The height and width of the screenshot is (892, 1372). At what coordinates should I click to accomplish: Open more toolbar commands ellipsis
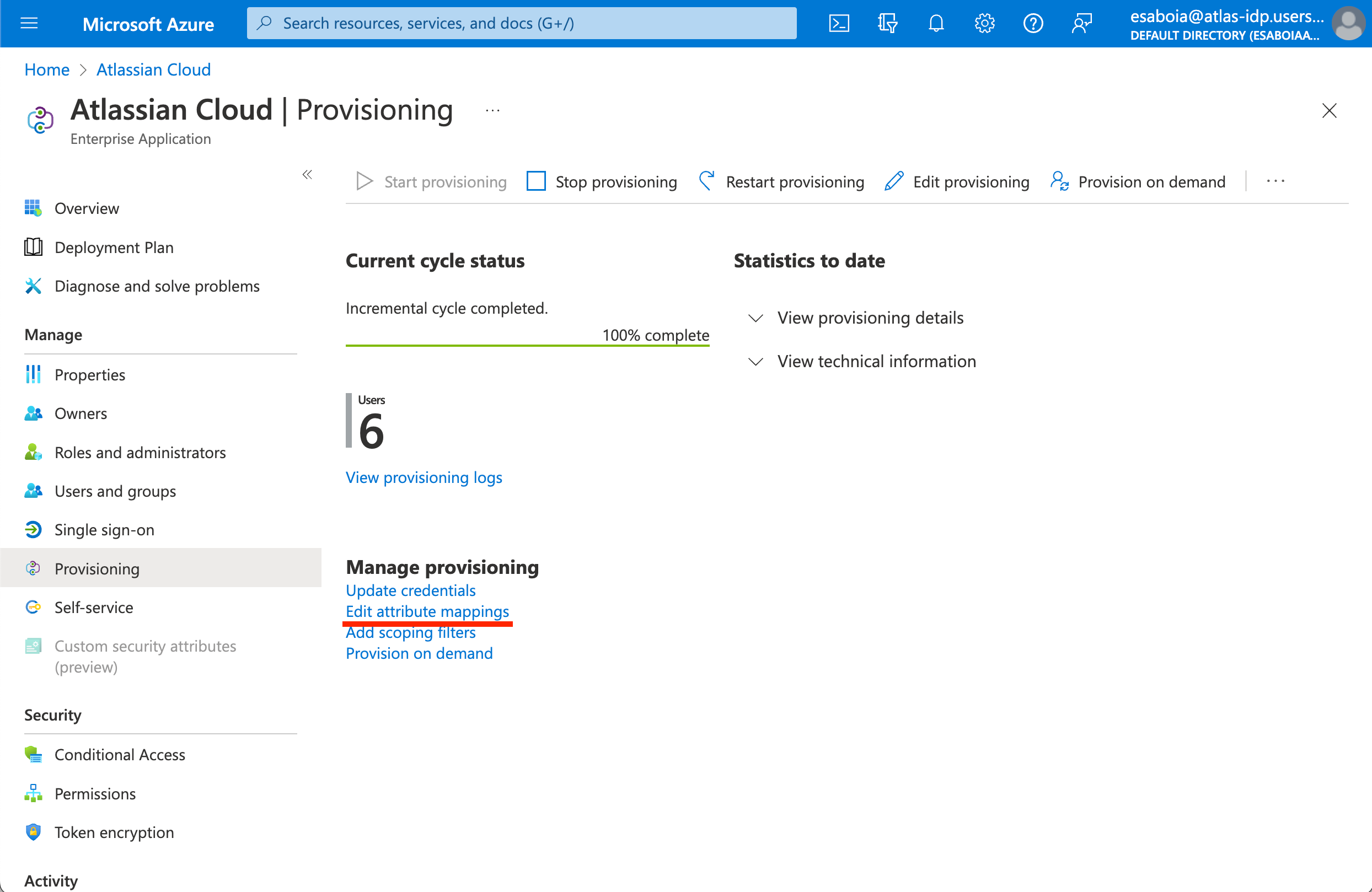[x=1275, y=181]
